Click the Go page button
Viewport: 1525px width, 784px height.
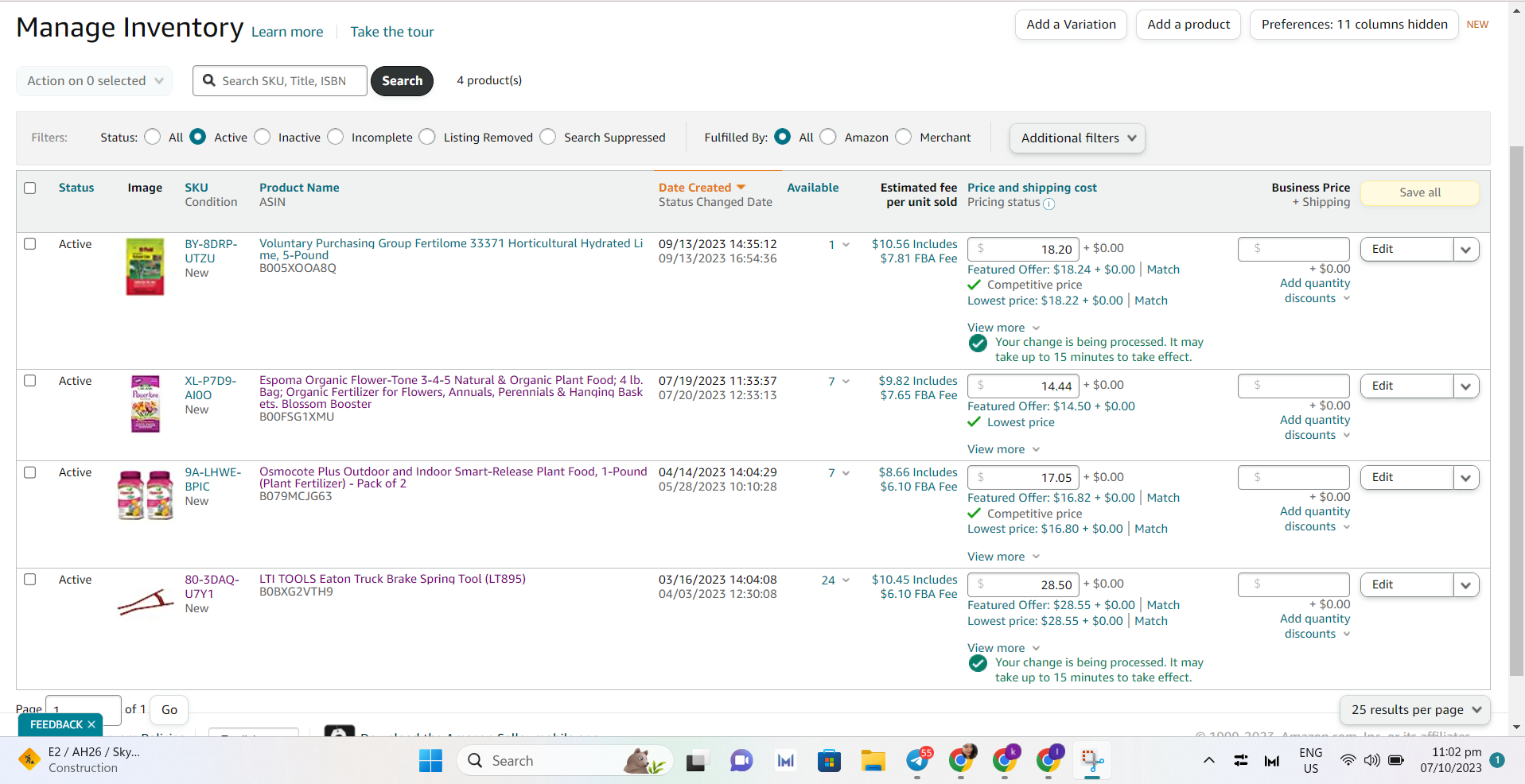(169, 710)
